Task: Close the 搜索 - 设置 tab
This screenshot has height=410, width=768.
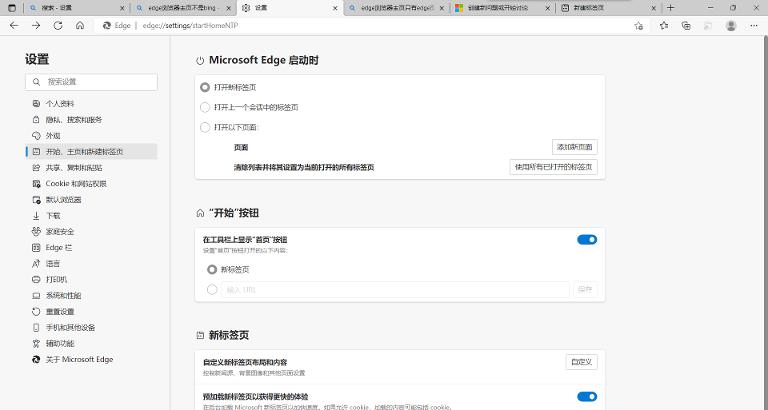Action: [x=122, y=8]
